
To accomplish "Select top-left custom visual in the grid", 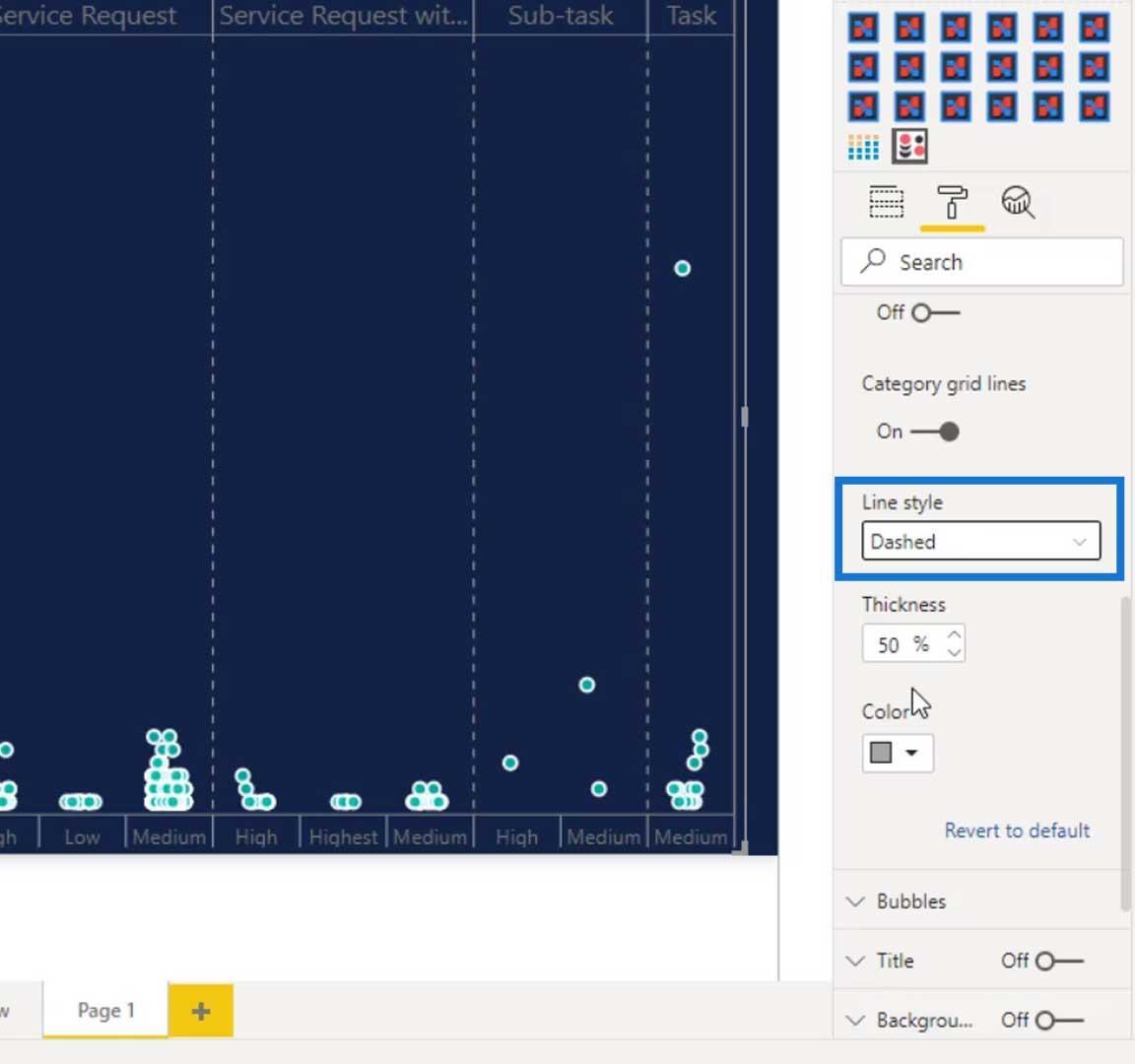I will [x=863, y=29].
